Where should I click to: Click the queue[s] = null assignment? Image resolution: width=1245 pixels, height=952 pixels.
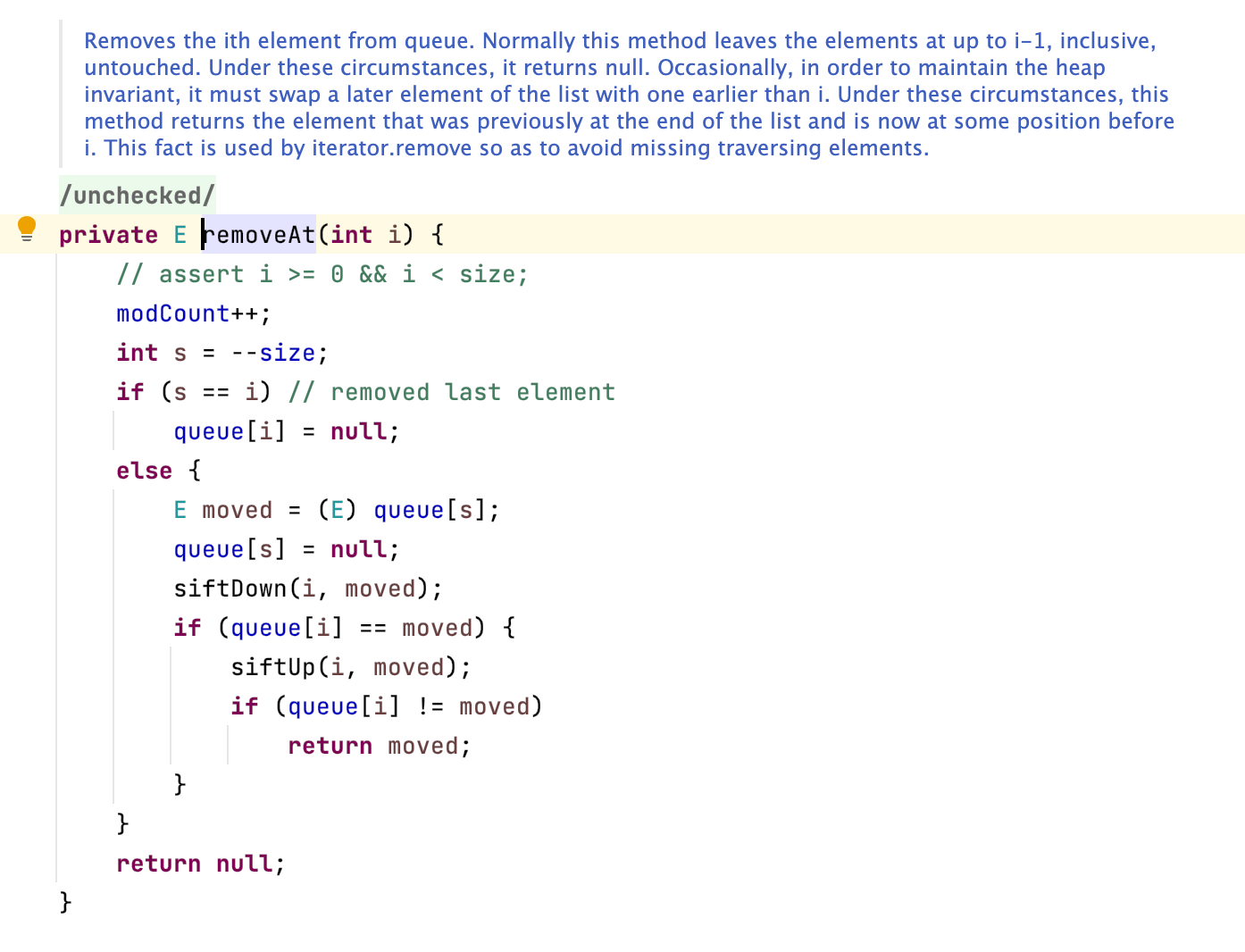pyautogui.click(x=286, y=549)
